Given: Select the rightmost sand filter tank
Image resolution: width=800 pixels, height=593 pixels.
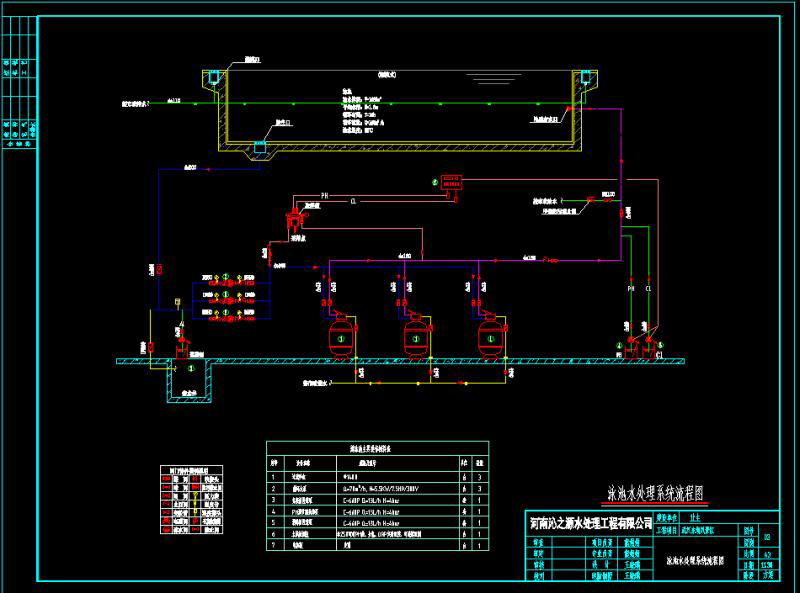Looking at the screenshot, I should [489, 337].
